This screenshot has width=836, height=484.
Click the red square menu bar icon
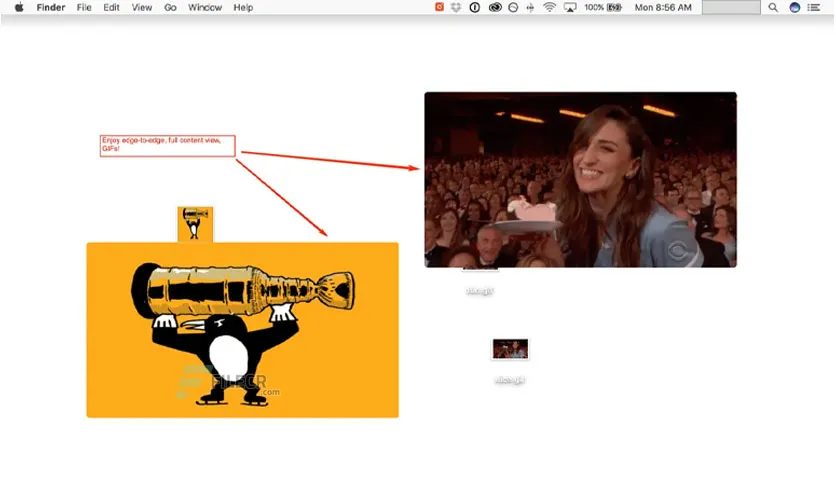point(439,7)
